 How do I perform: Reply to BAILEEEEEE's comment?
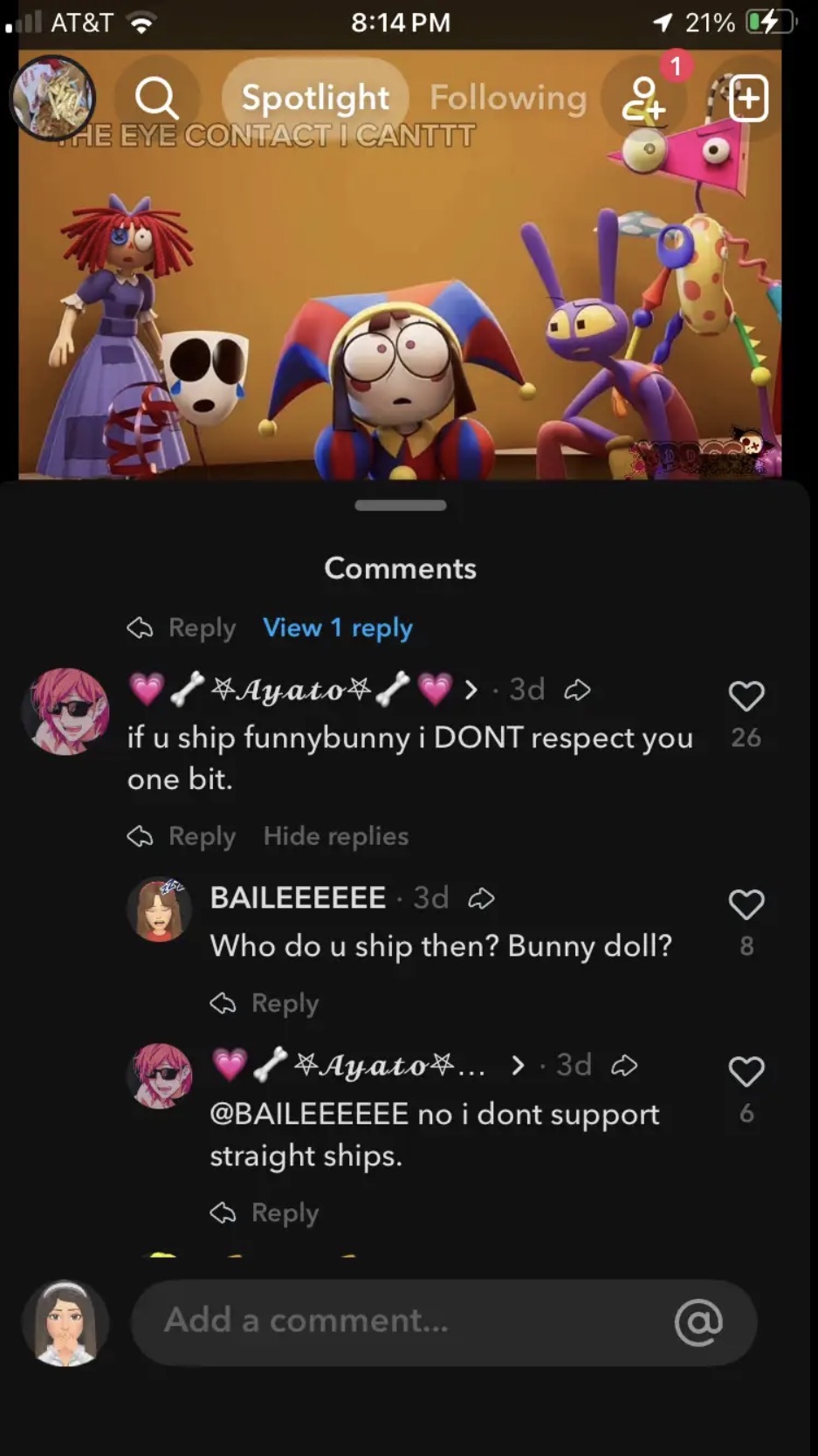click(265, 1003)
